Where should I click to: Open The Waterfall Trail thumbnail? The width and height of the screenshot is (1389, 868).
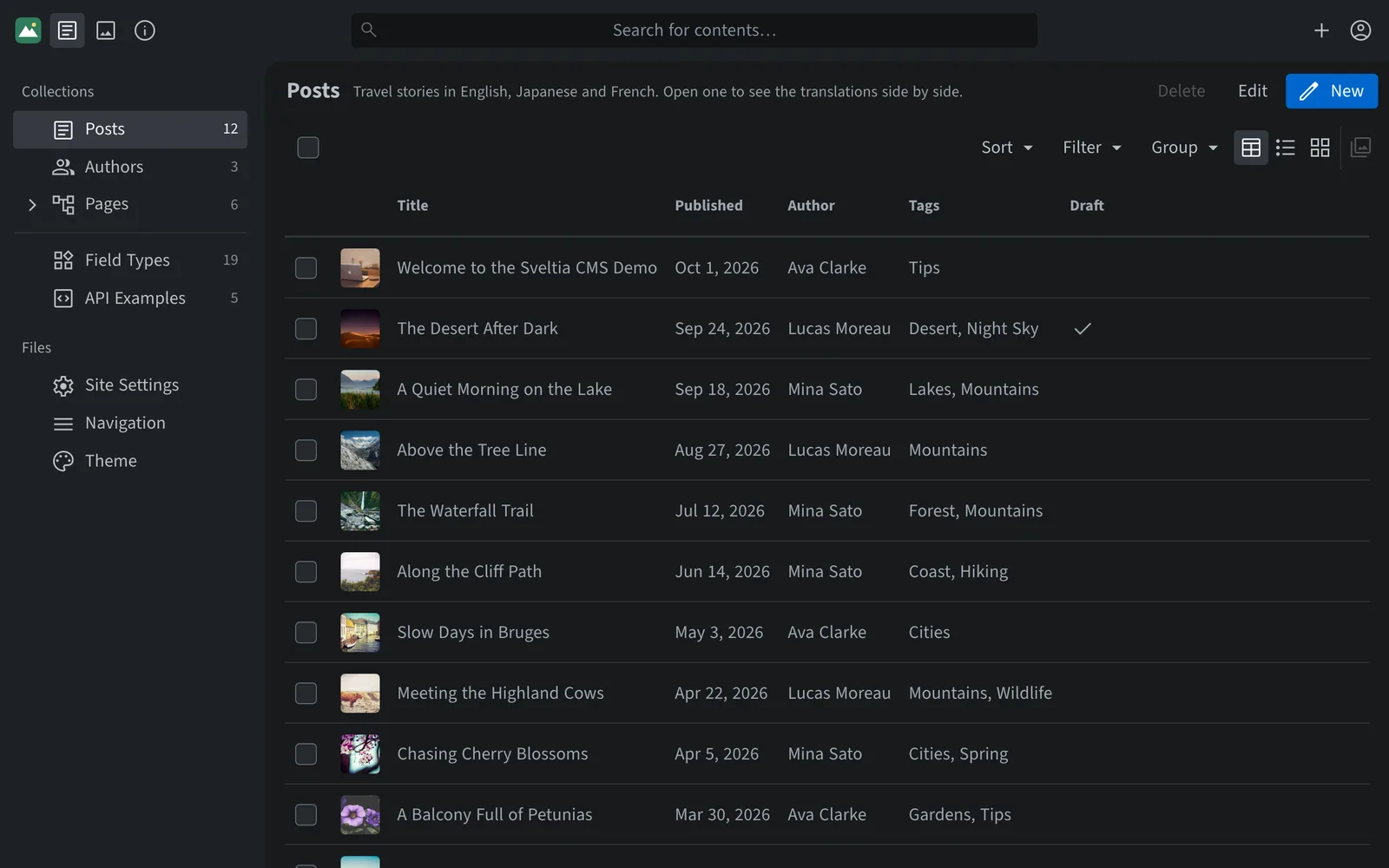[x=360, y=511]
